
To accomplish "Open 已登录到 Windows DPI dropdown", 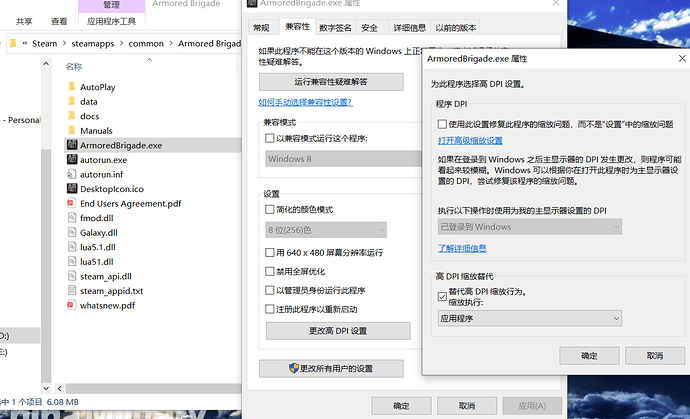I will 530,227.
